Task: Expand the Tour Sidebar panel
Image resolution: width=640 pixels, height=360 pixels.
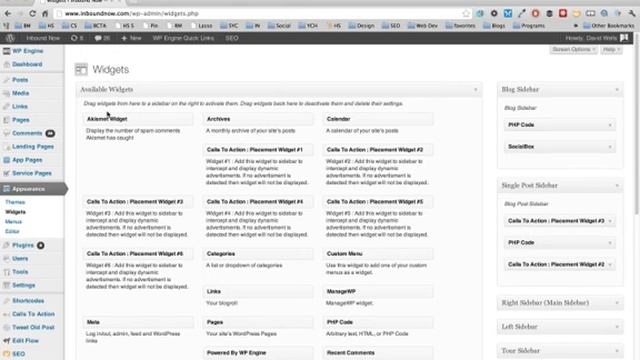Action: (617, 351)
